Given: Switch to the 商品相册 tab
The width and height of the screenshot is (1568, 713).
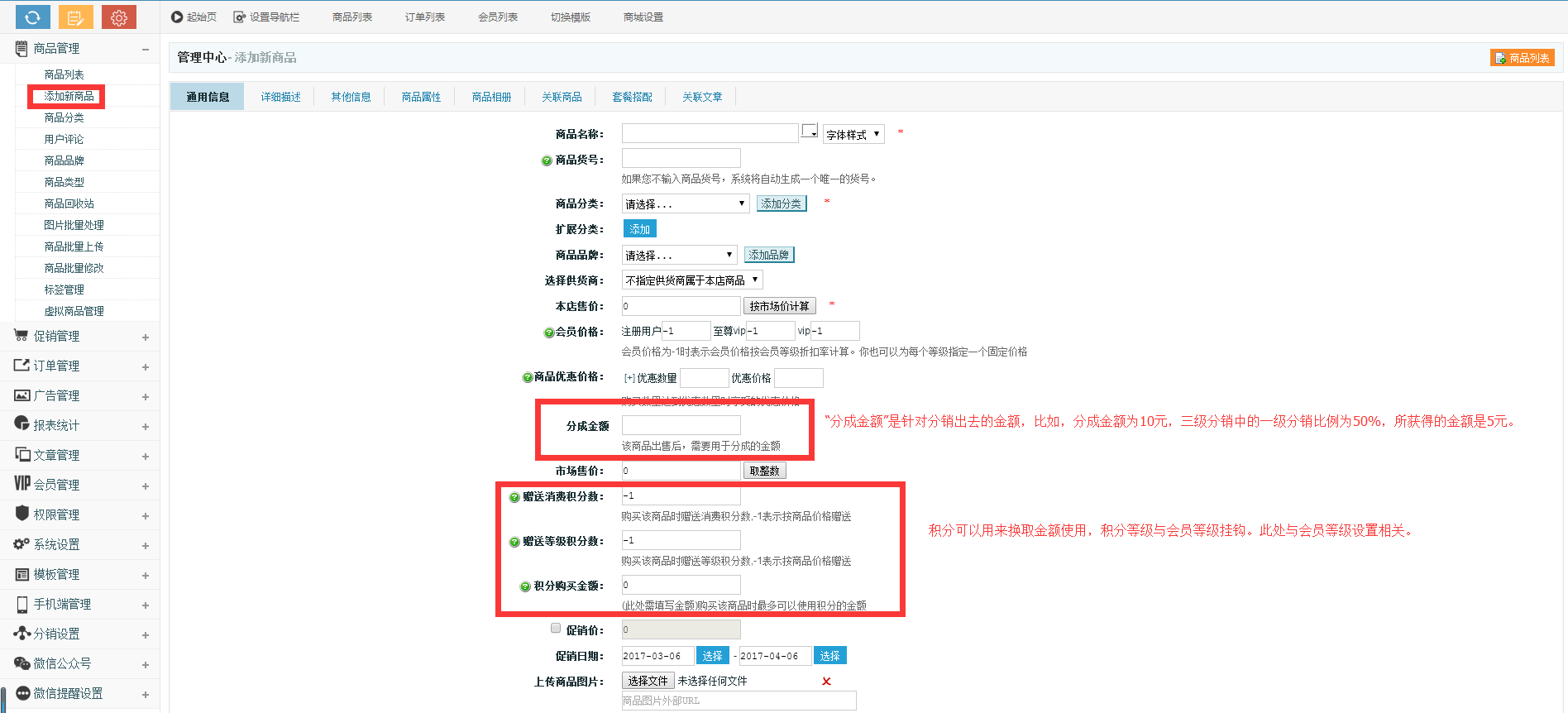Looking at the screenshot, I should pyautogui.click(x=491, y=97).
